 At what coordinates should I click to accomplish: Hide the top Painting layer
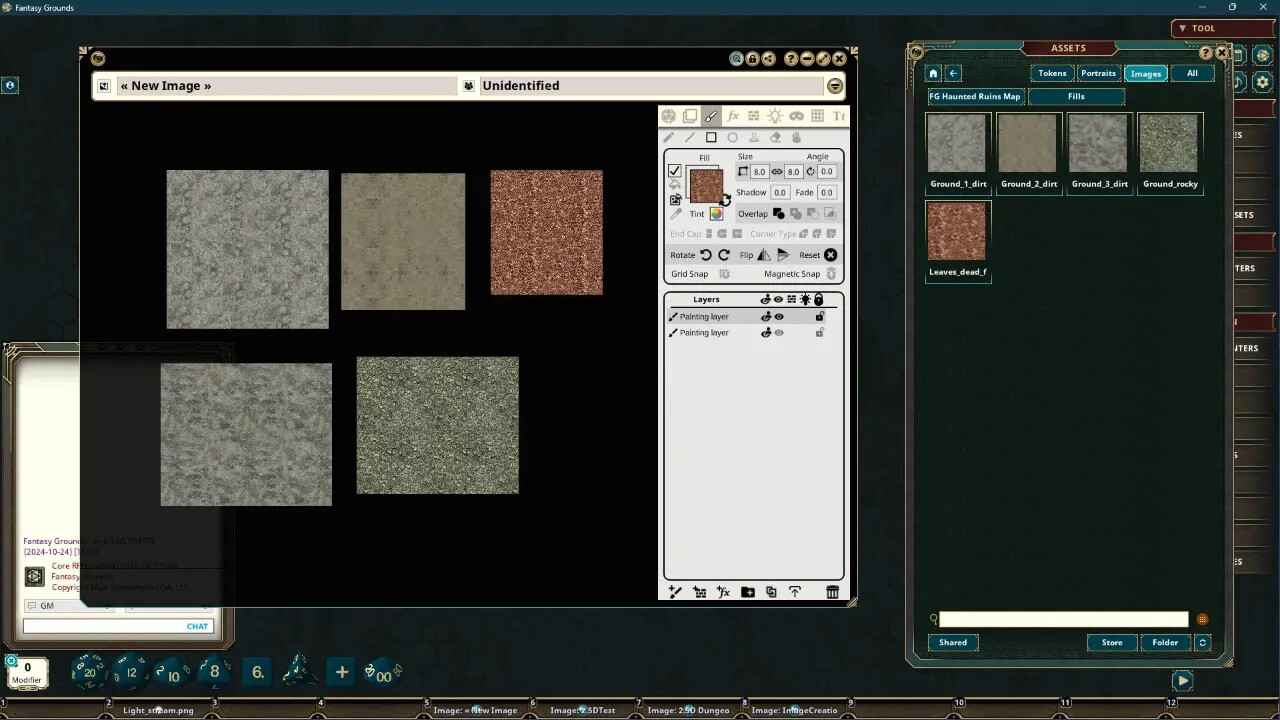pyautogui.click(x=778, y=317)
